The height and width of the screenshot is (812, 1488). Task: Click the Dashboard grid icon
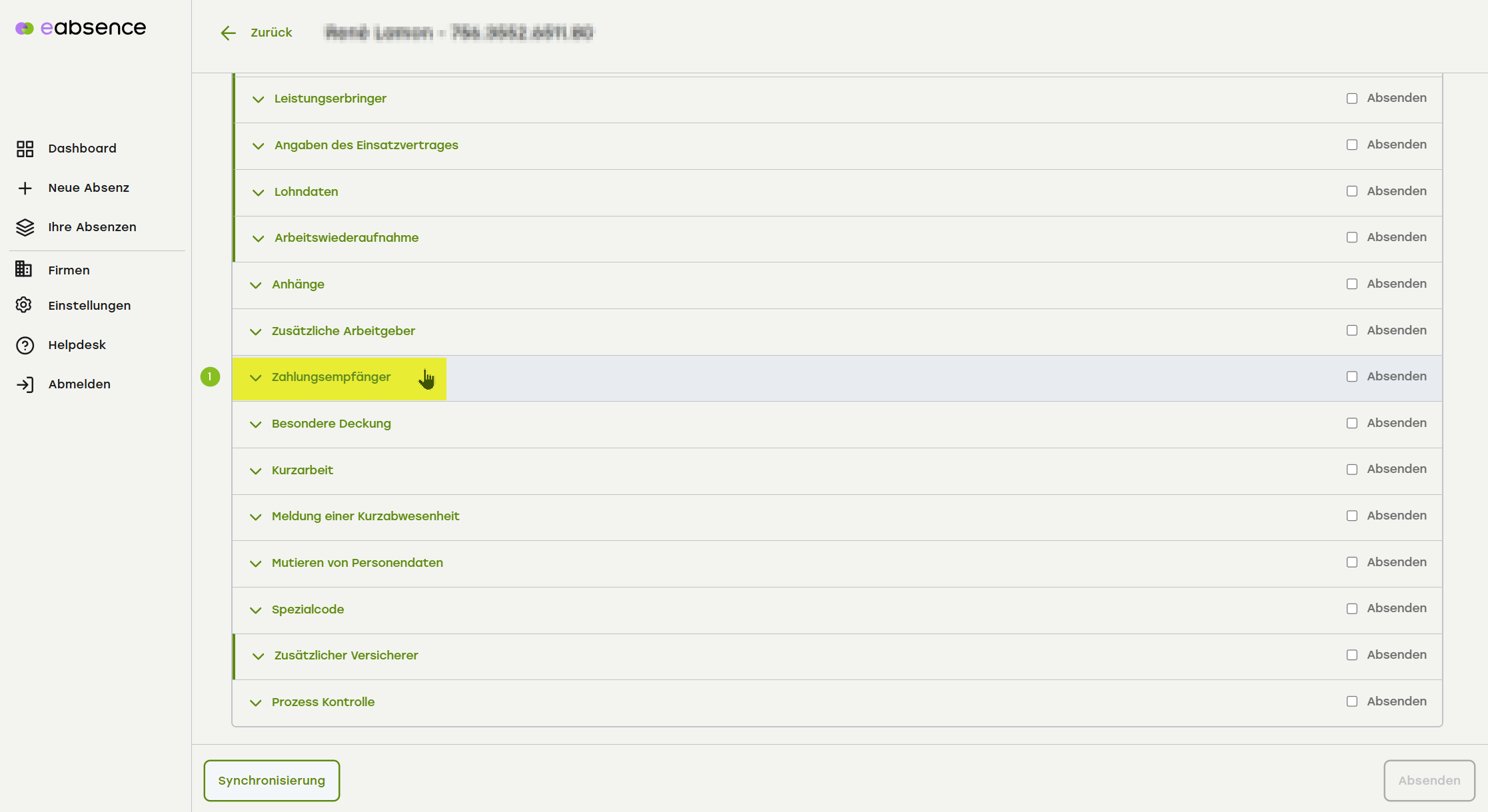[25, 149]
